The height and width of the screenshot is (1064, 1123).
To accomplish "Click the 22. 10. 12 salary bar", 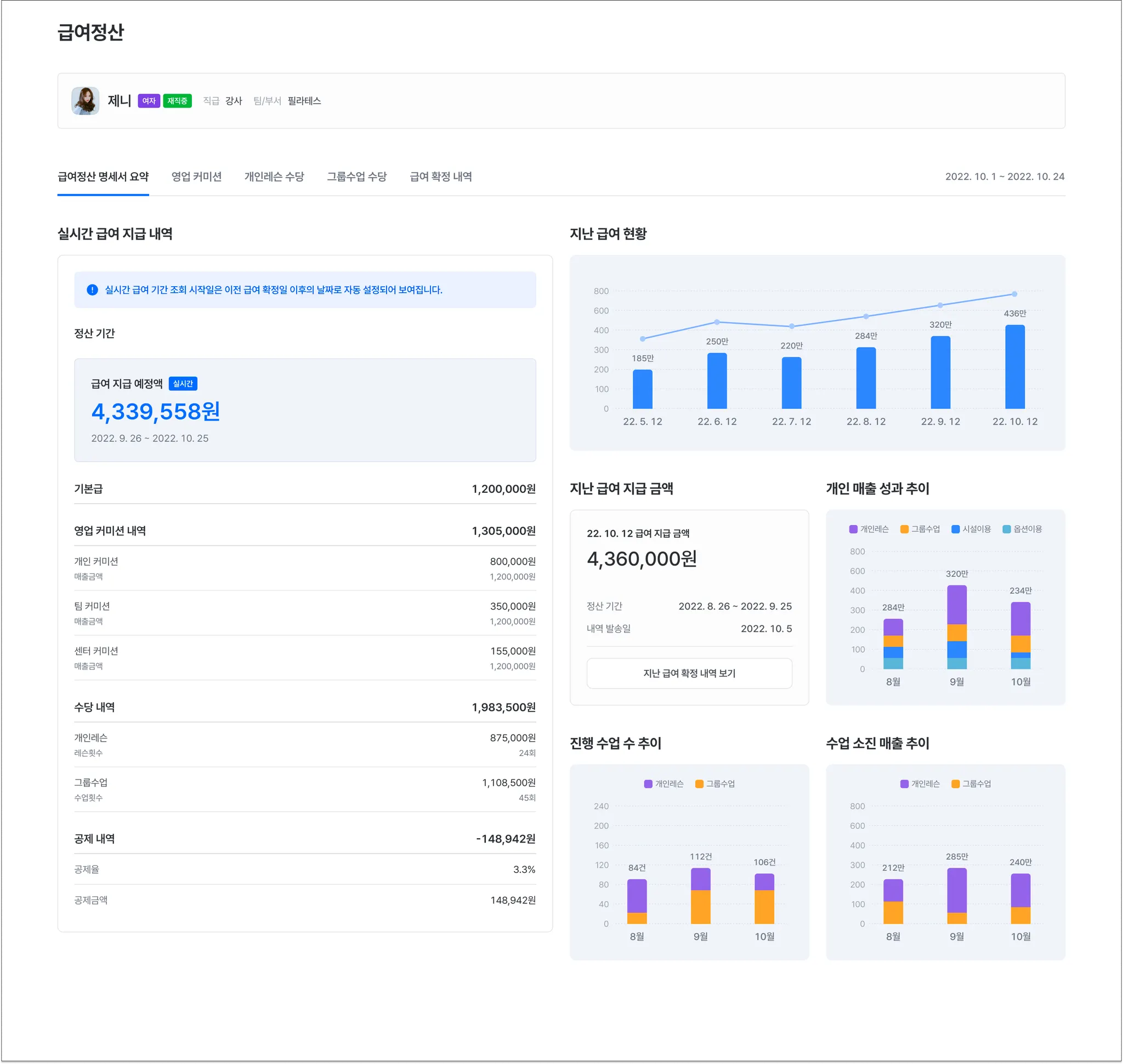I will click(1014, 367).
